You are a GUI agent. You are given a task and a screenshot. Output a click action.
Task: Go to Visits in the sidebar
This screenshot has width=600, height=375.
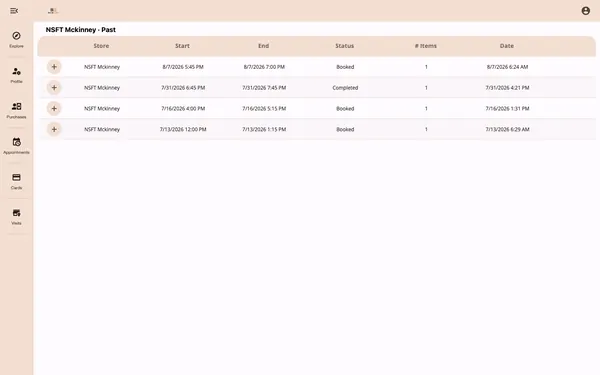click(x=16, y=217)
